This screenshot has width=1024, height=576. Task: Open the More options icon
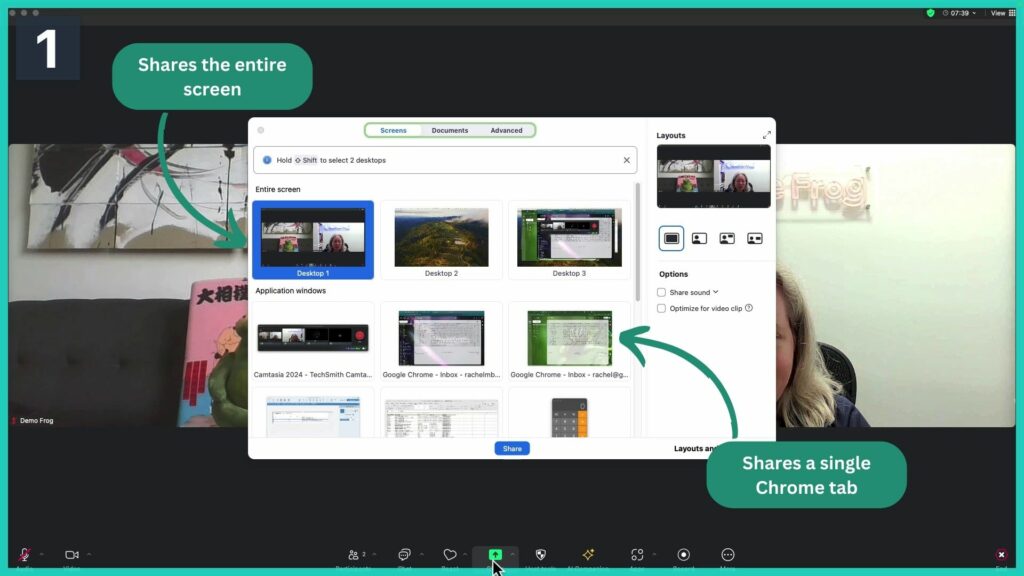(x=727, y=554)
